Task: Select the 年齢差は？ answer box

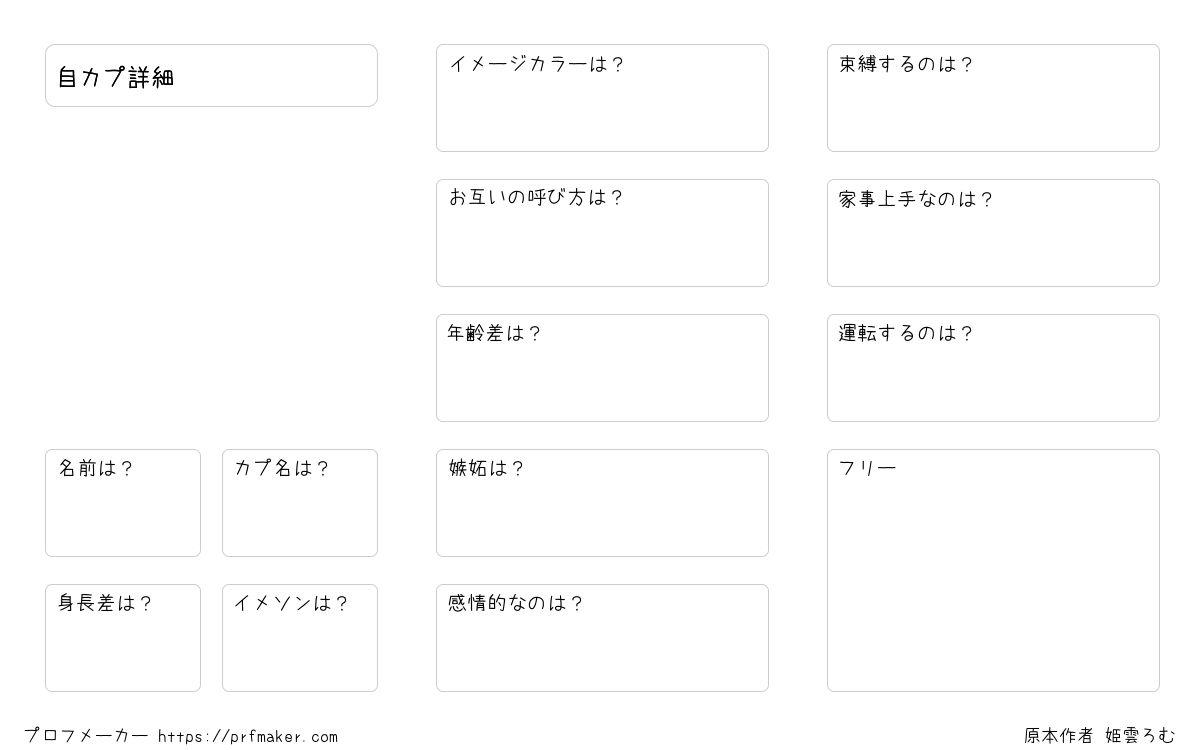Action: (x=602, y=368)
